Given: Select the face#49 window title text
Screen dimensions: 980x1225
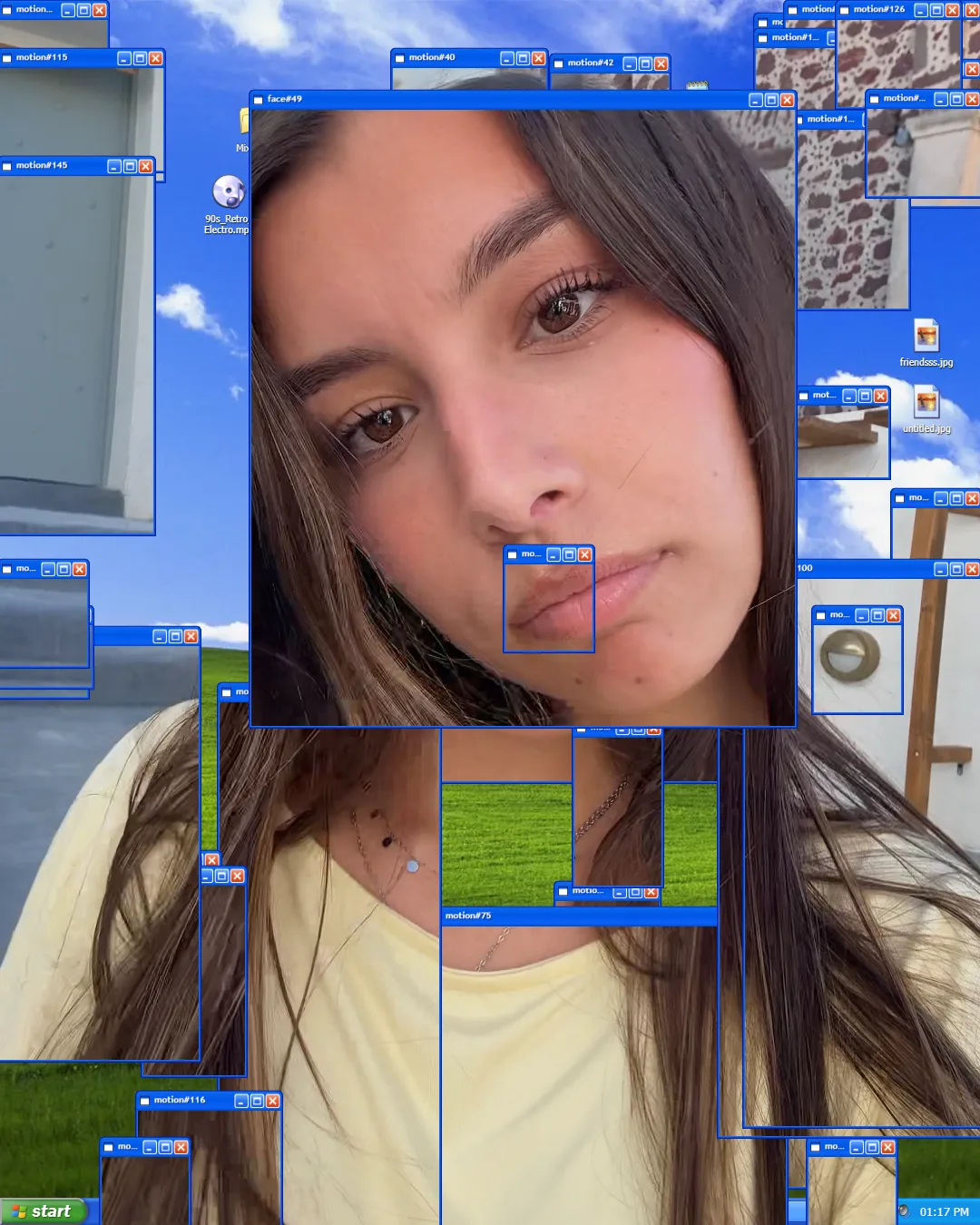Looking at the screenshot, I should coord(285,99).
